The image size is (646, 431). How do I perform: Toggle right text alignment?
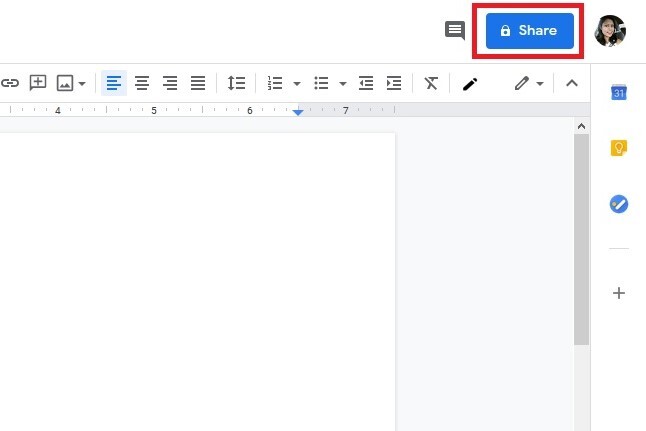coord(170,83)
